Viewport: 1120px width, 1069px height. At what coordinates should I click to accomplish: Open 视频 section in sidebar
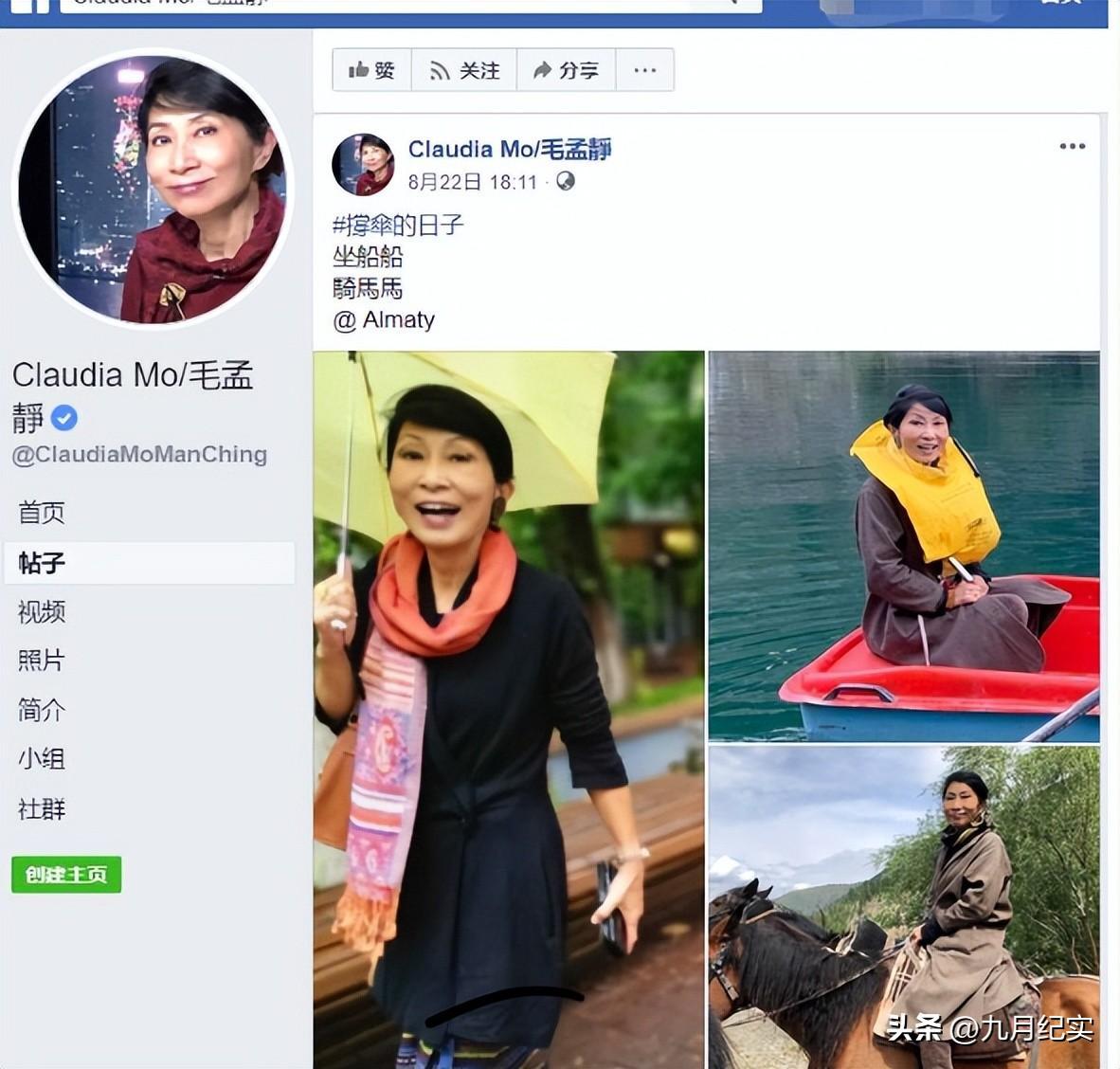pyautogui.click(x=42, y=612)
